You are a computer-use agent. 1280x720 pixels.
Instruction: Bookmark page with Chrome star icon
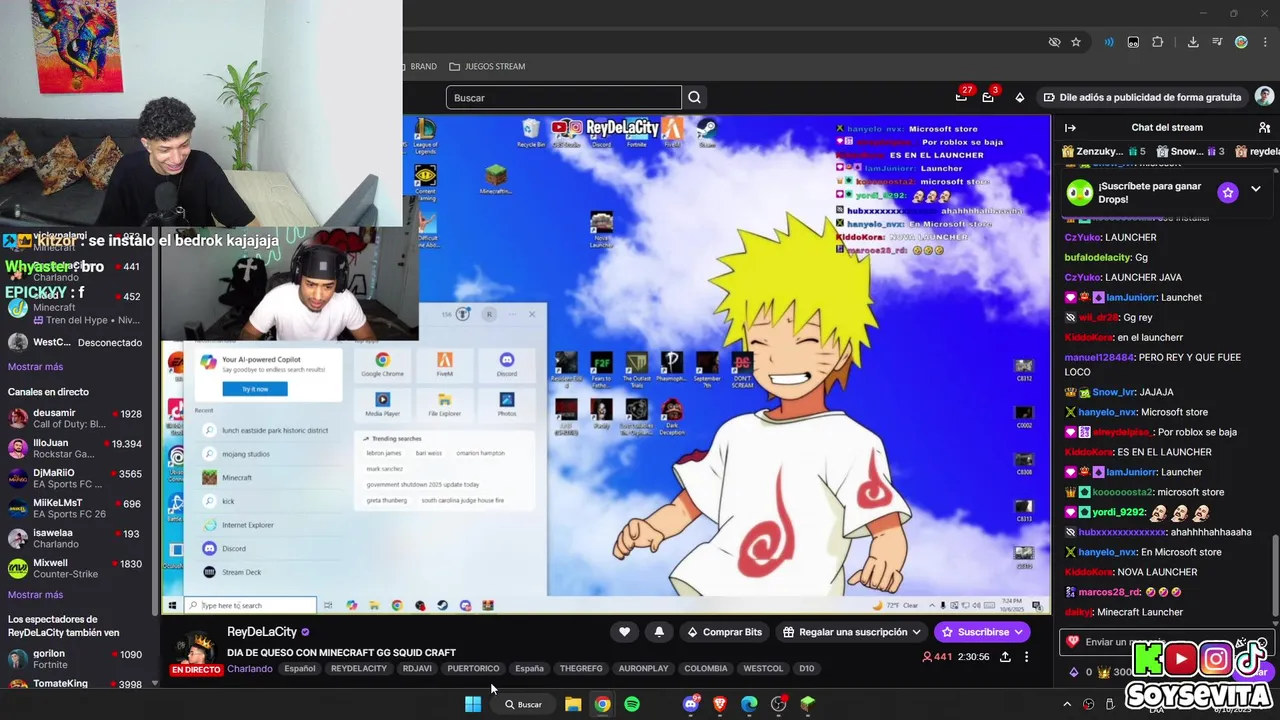(x=1076, y=42)
